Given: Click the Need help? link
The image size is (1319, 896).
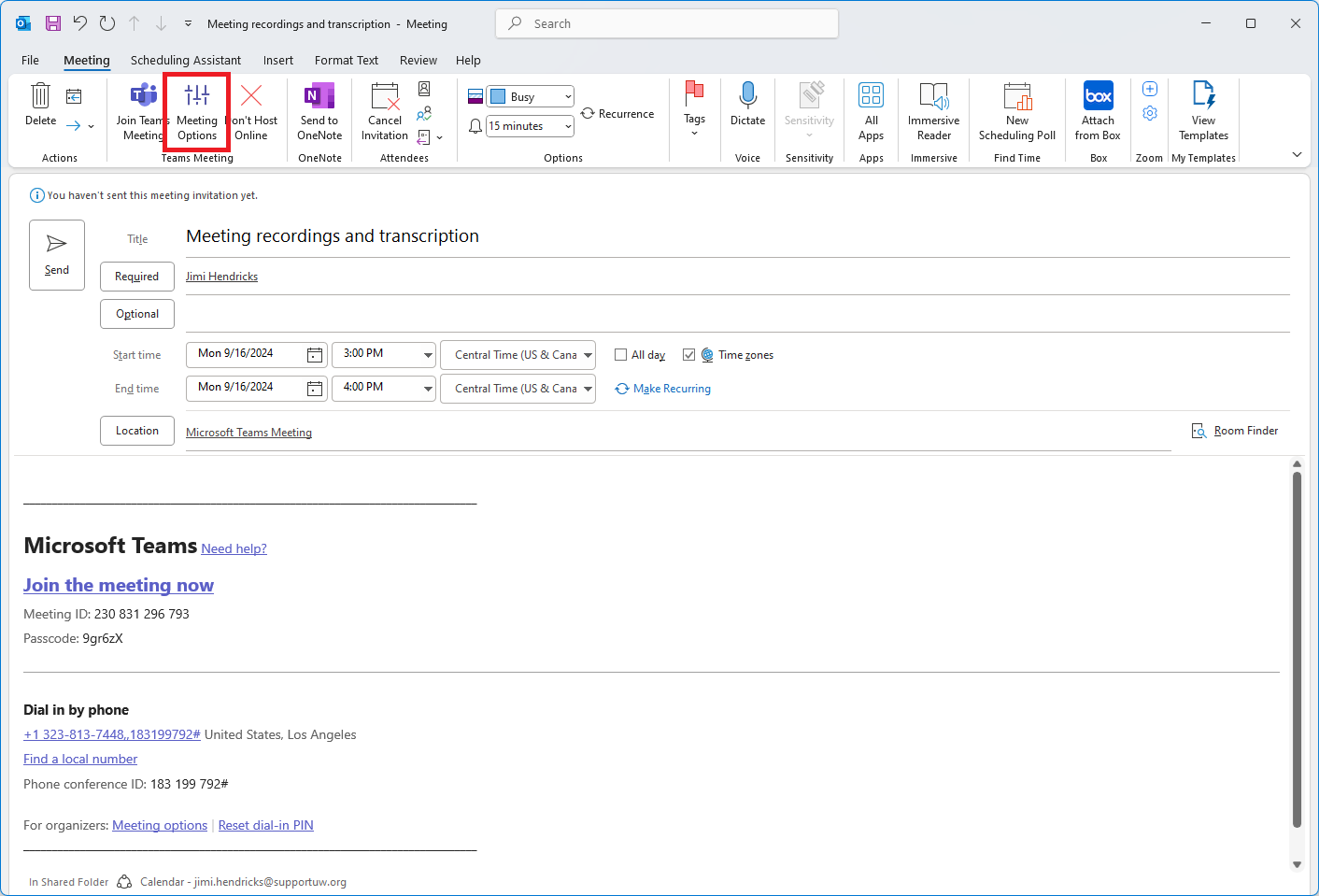Looking at the screenshot, I should 234,548.
